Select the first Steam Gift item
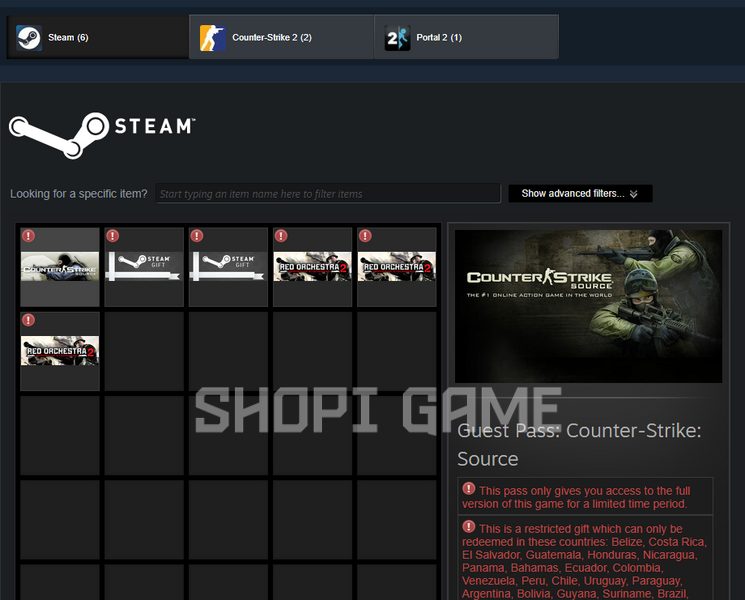 [x=144, y=267]
